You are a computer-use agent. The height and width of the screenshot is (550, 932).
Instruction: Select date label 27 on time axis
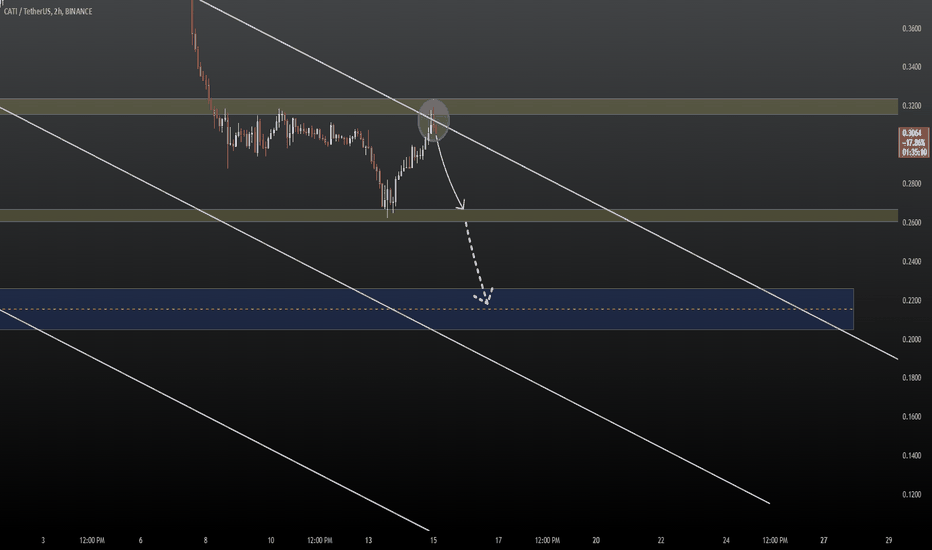tap(824, 540)
